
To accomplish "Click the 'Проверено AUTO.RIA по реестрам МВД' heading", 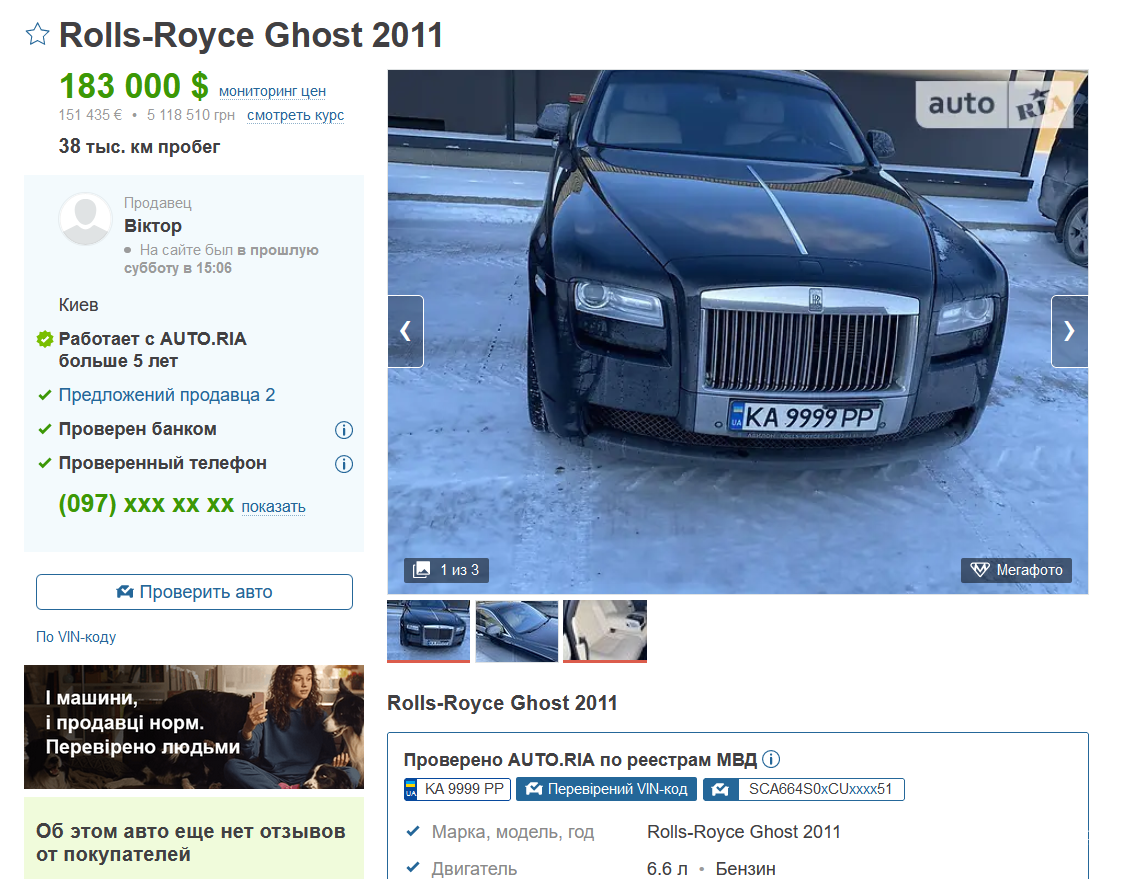I will tap(580, 760).
